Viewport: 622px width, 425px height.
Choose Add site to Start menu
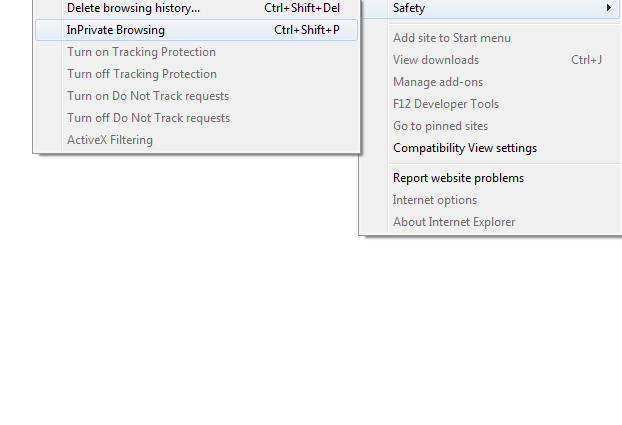click(452, 38)
